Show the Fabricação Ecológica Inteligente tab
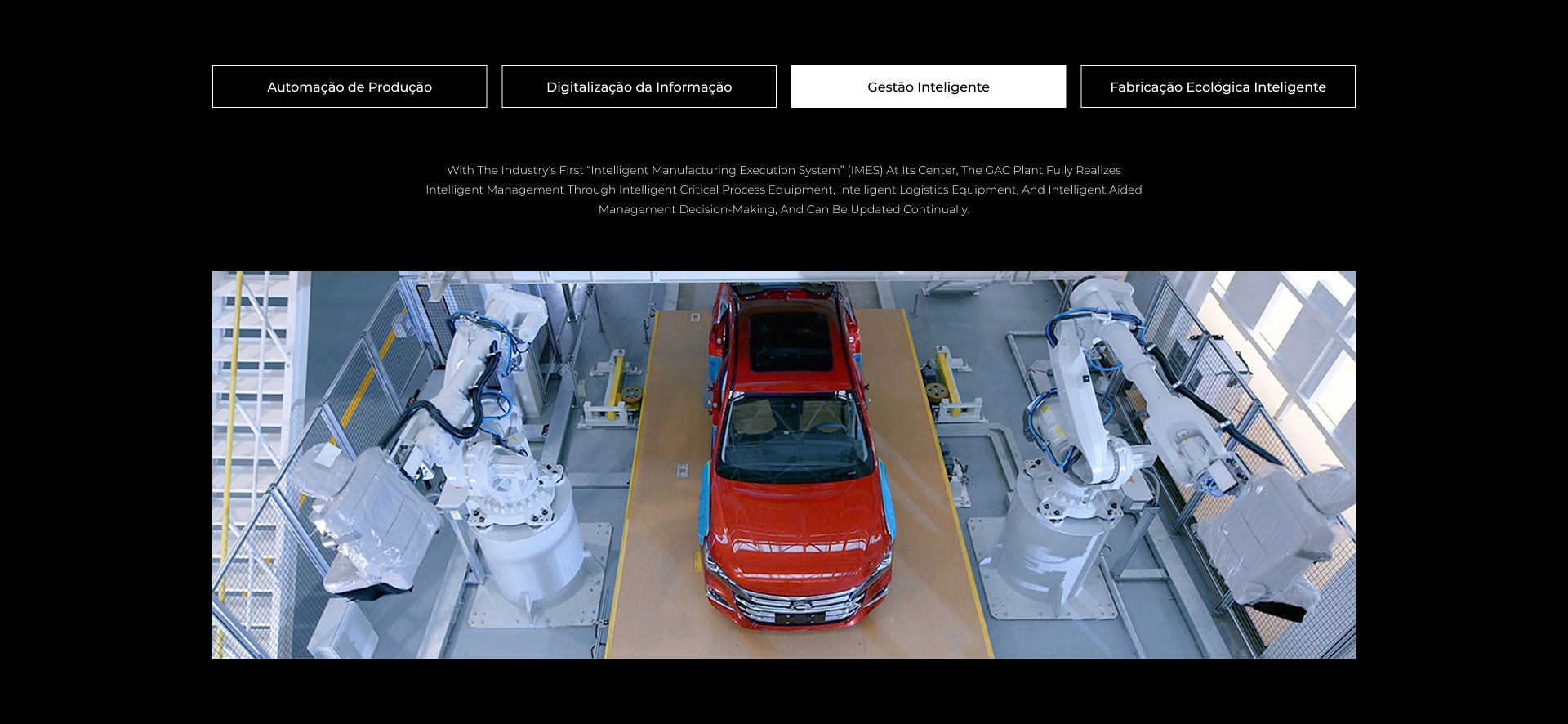This screenshot has height=724, width=1568. (1218, 87)
